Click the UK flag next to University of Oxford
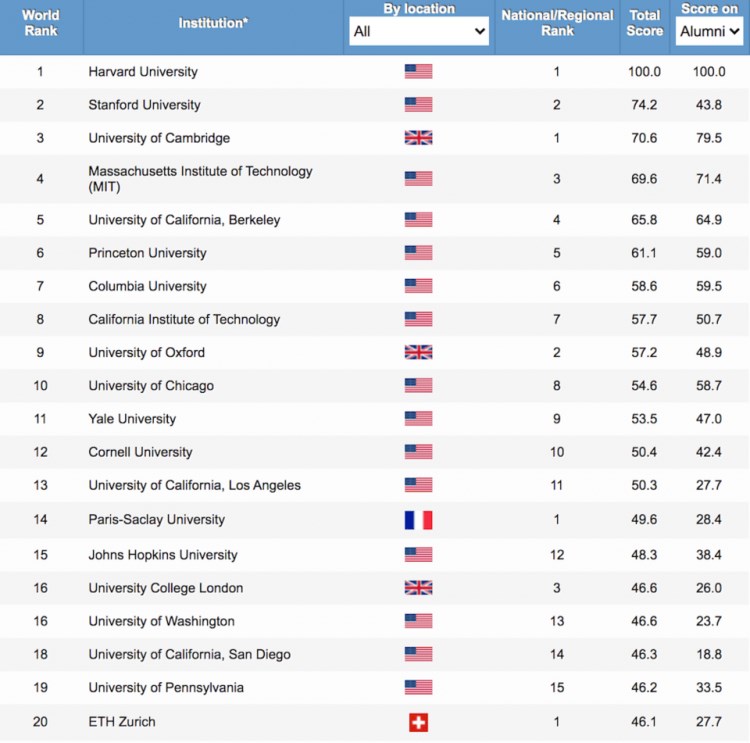Image resolution: width=750 pixels, height=743 pixels. click(419, 352)
